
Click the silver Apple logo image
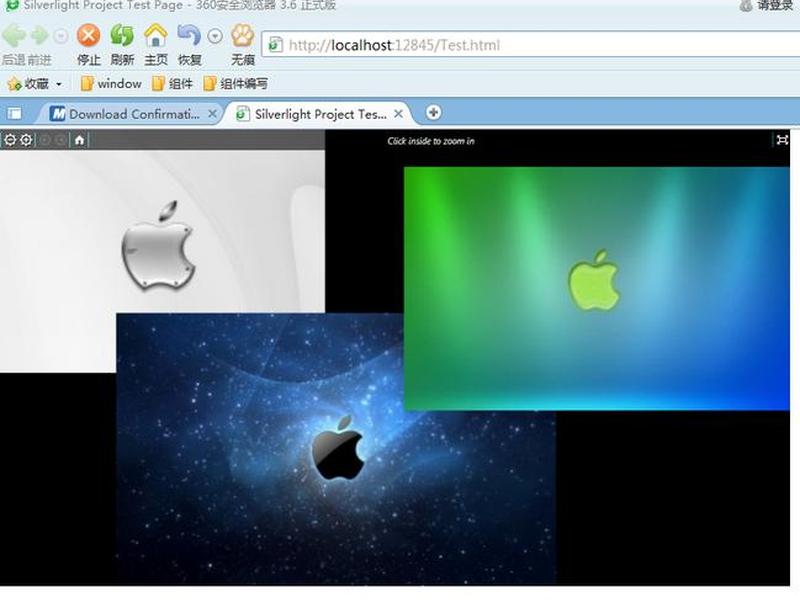158,246
